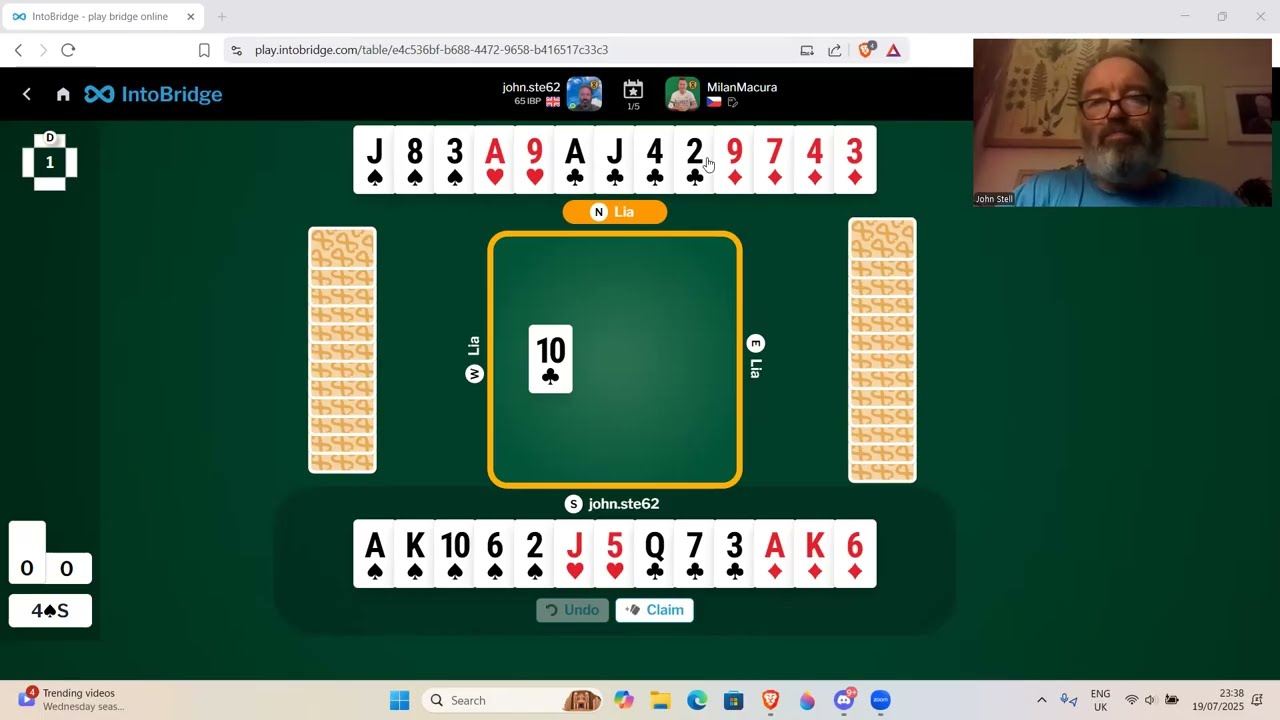This screenshot has width=1280, height=720.
Task: Go back using the IntoBridge back arrow
Action: (27, 94)
